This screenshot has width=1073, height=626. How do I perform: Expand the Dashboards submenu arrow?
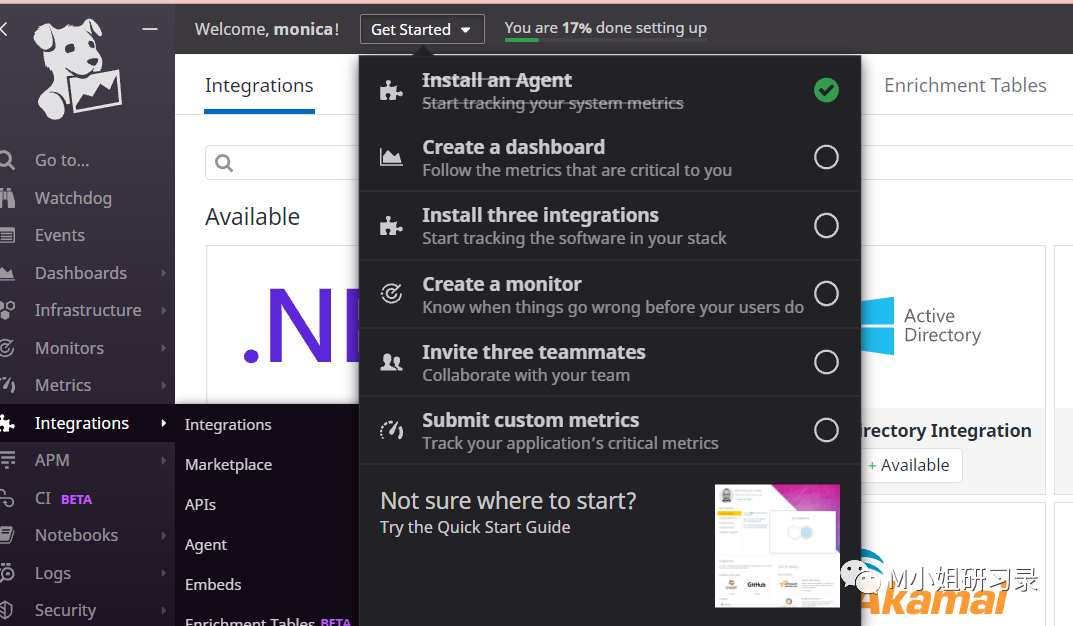tap(164, 273)
